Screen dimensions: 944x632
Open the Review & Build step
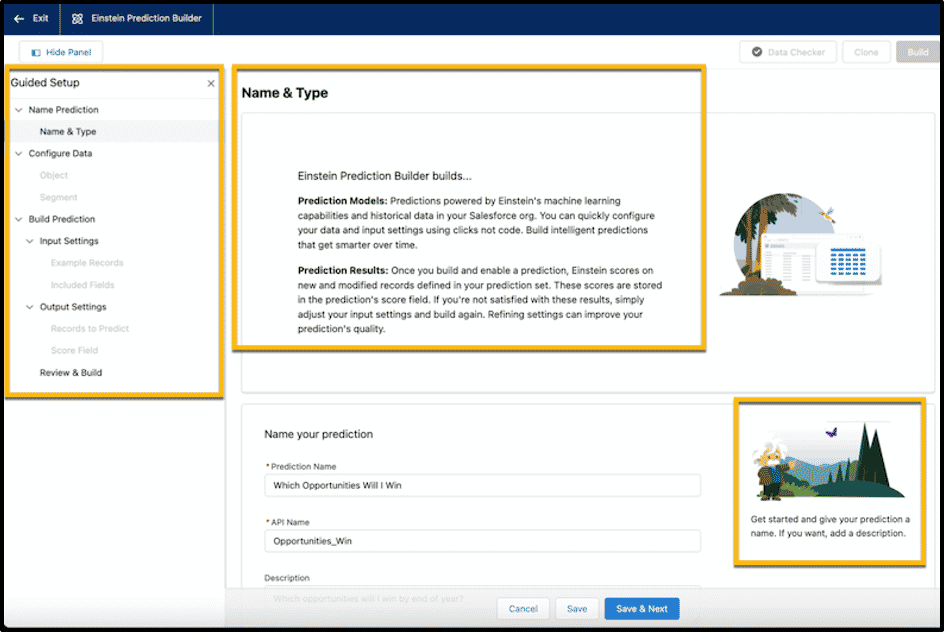click(x=71, y=373)
